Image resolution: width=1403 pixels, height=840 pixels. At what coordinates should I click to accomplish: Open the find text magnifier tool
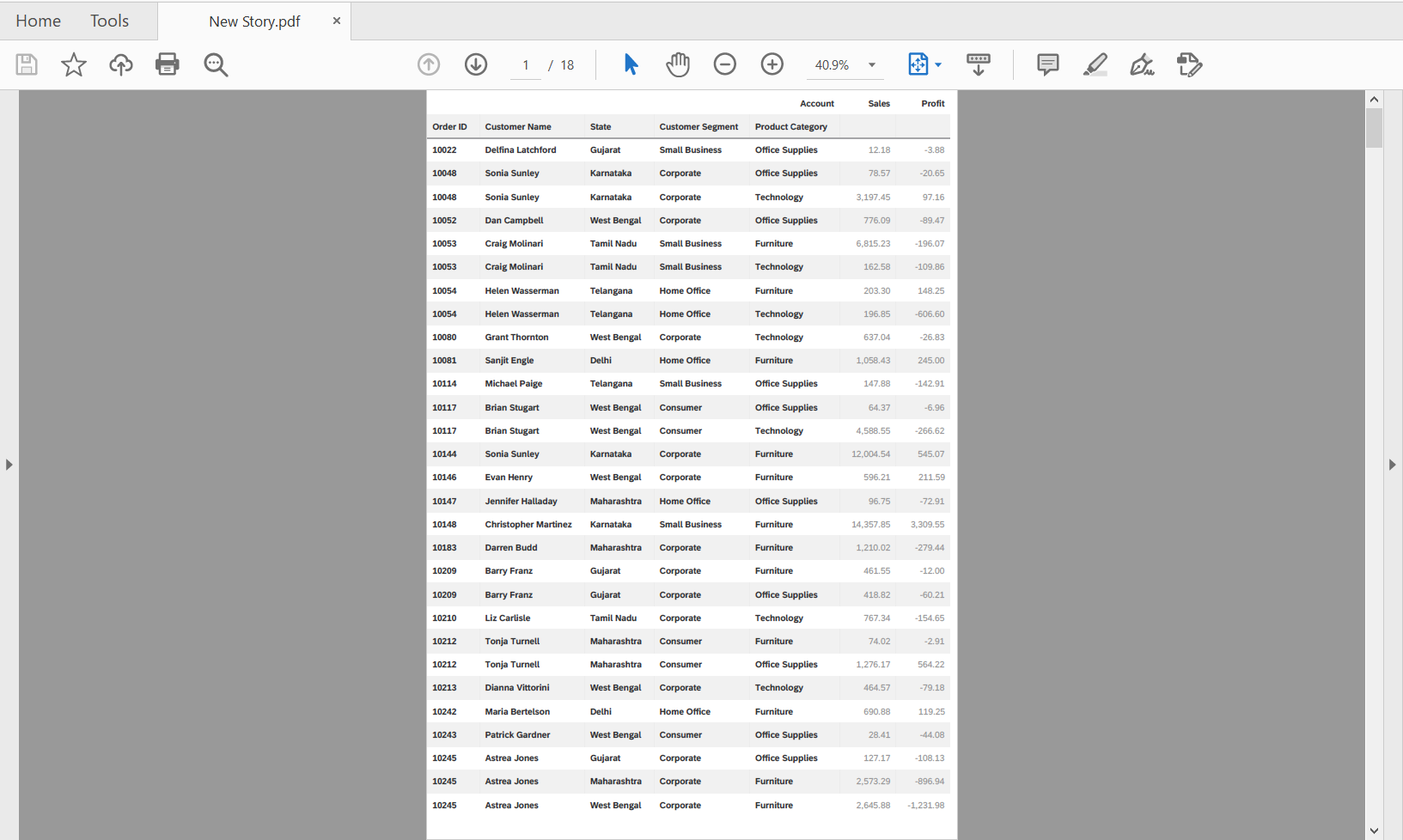(x=216, y=64)
